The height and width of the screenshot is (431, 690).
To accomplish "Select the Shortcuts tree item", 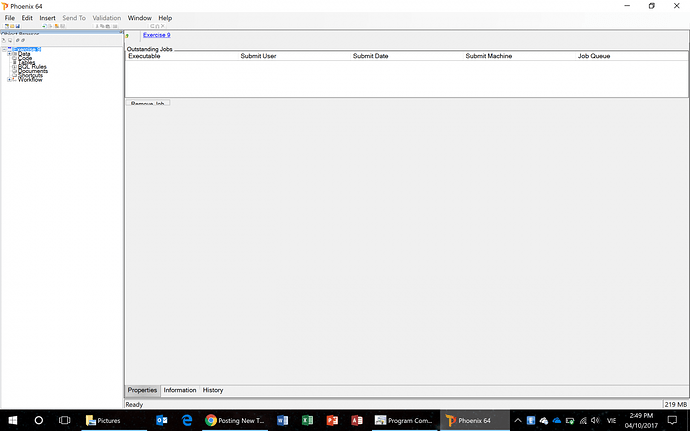I will coord(30,76).
